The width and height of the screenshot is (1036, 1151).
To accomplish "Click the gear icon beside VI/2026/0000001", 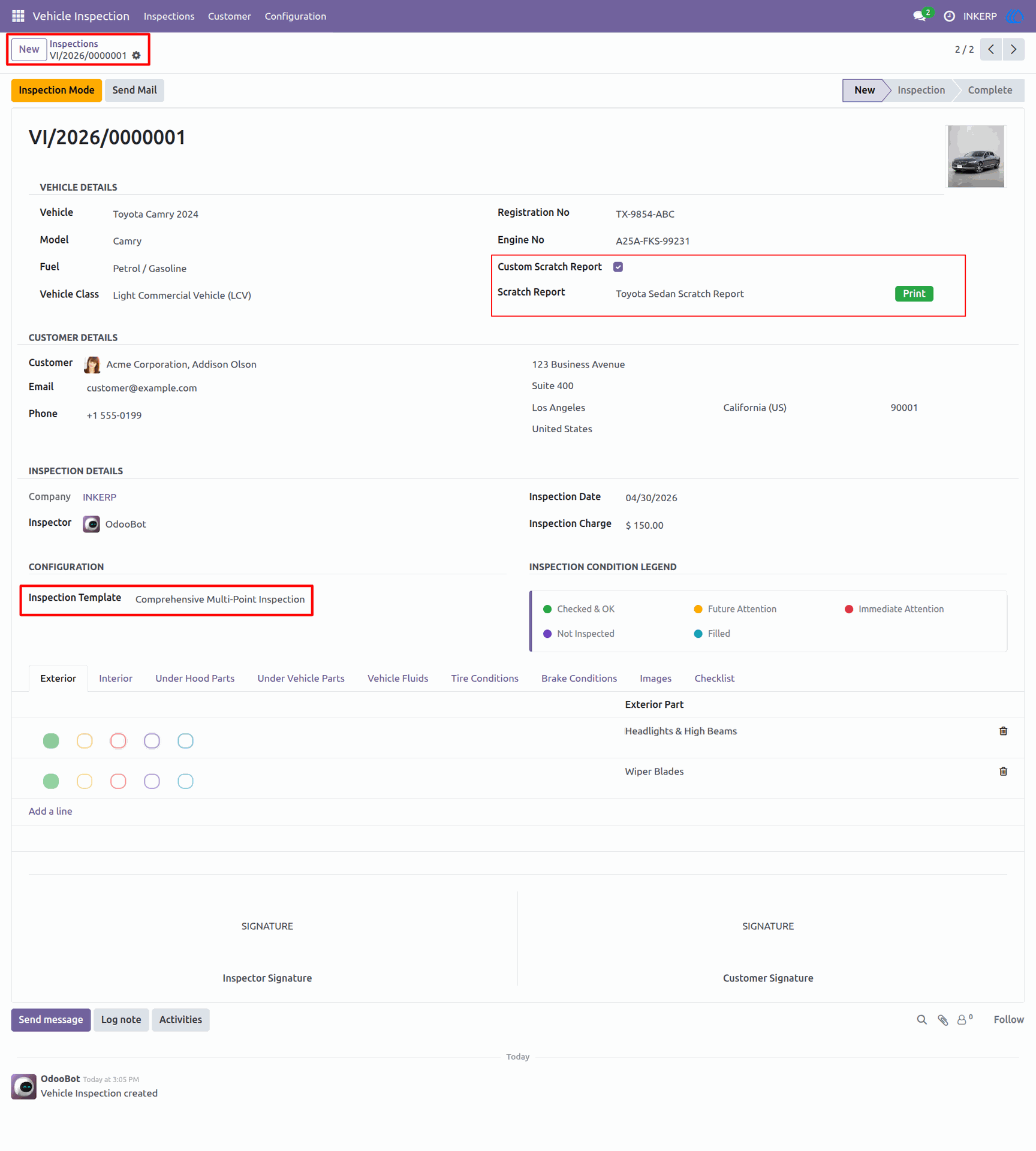I will click(x=136, y=56).
